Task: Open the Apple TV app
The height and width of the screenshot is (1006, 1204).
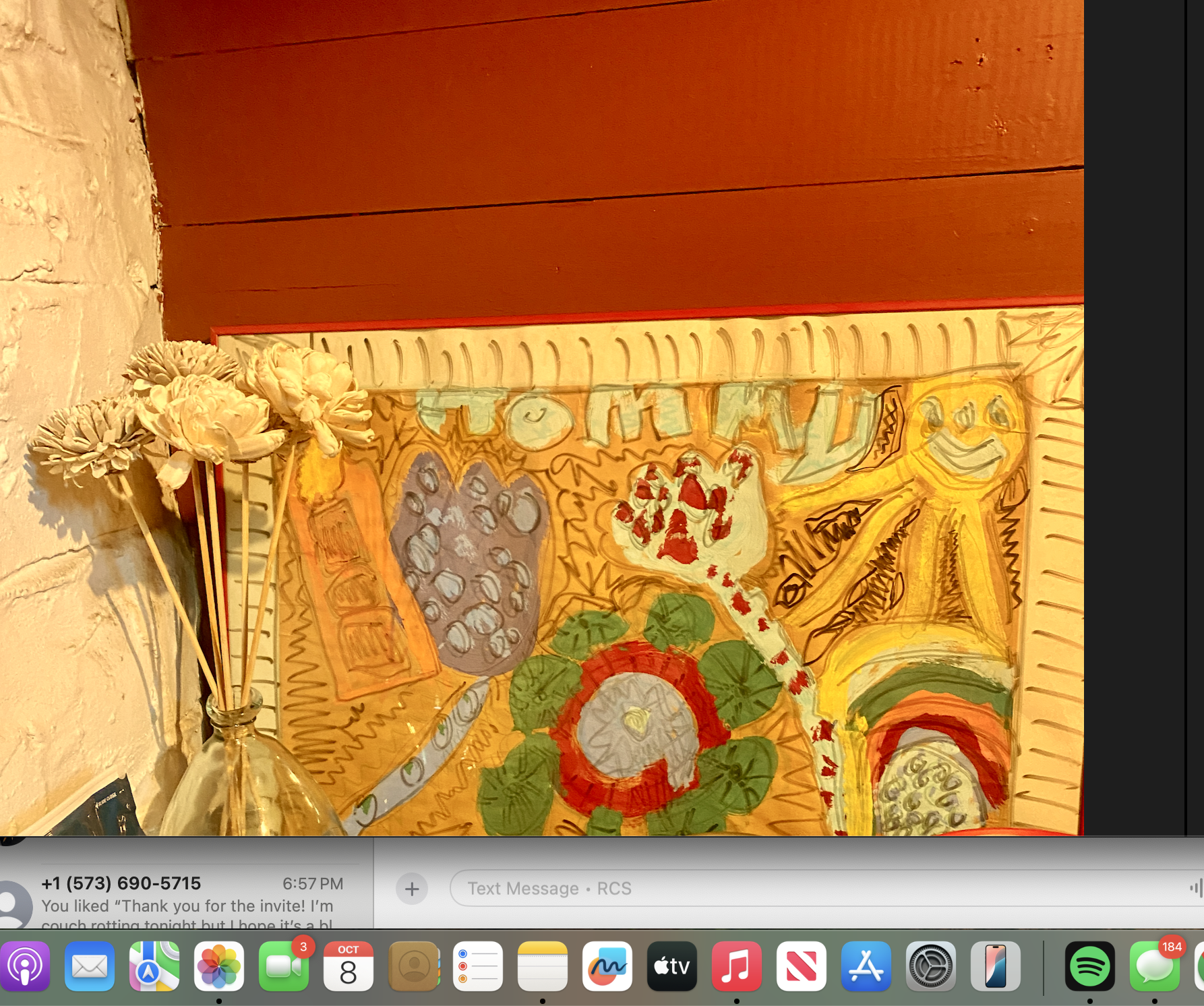Action: click(672, 966)
